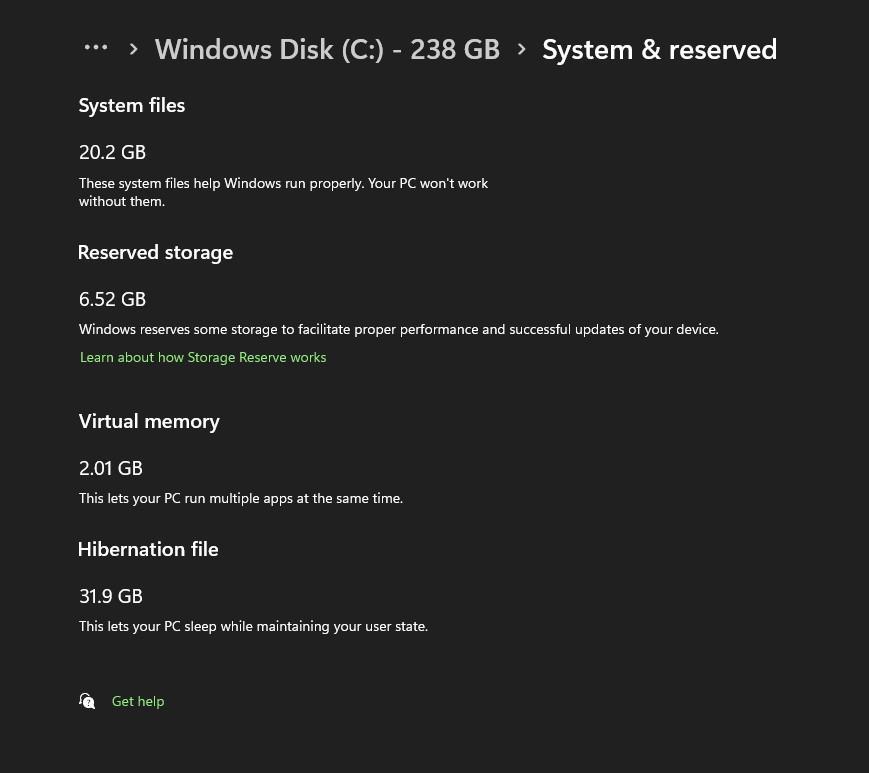Screen dimensions: 869x773
Task: Open the breadcrumb ellipsis menu
Action: pos(96,48)
